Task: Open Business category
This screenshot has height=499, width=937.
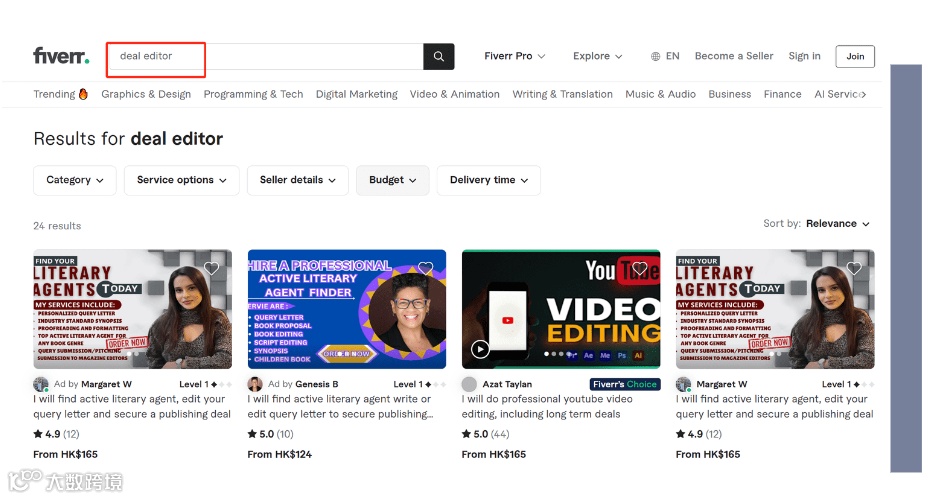Action: click(730, 94)
